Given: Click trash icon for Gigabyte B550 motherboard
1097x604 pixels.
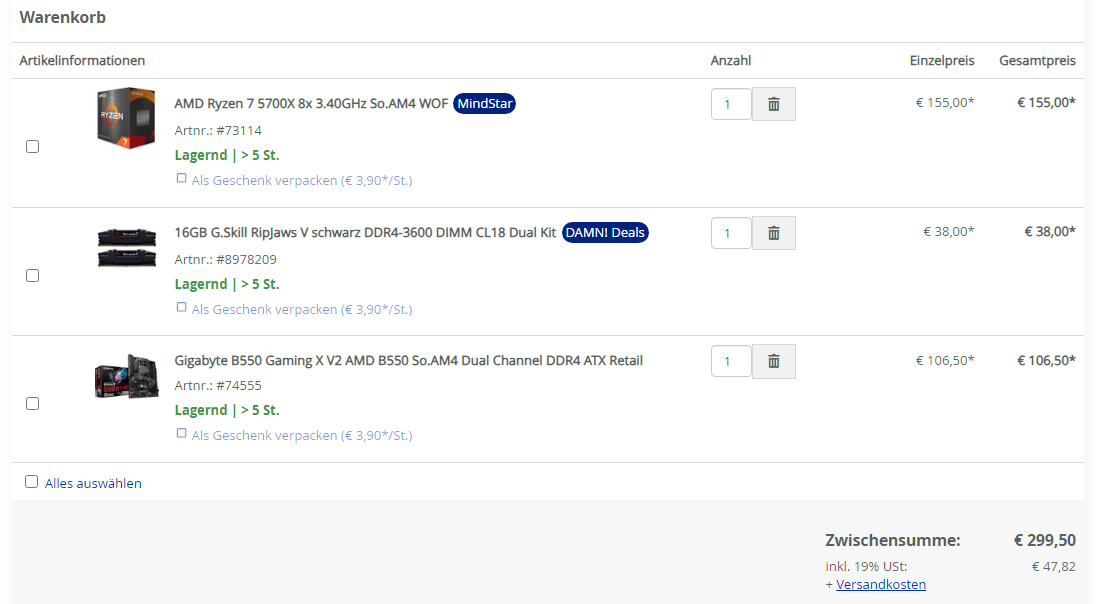Looking at the screenshot, I should [x=774, y=361].
